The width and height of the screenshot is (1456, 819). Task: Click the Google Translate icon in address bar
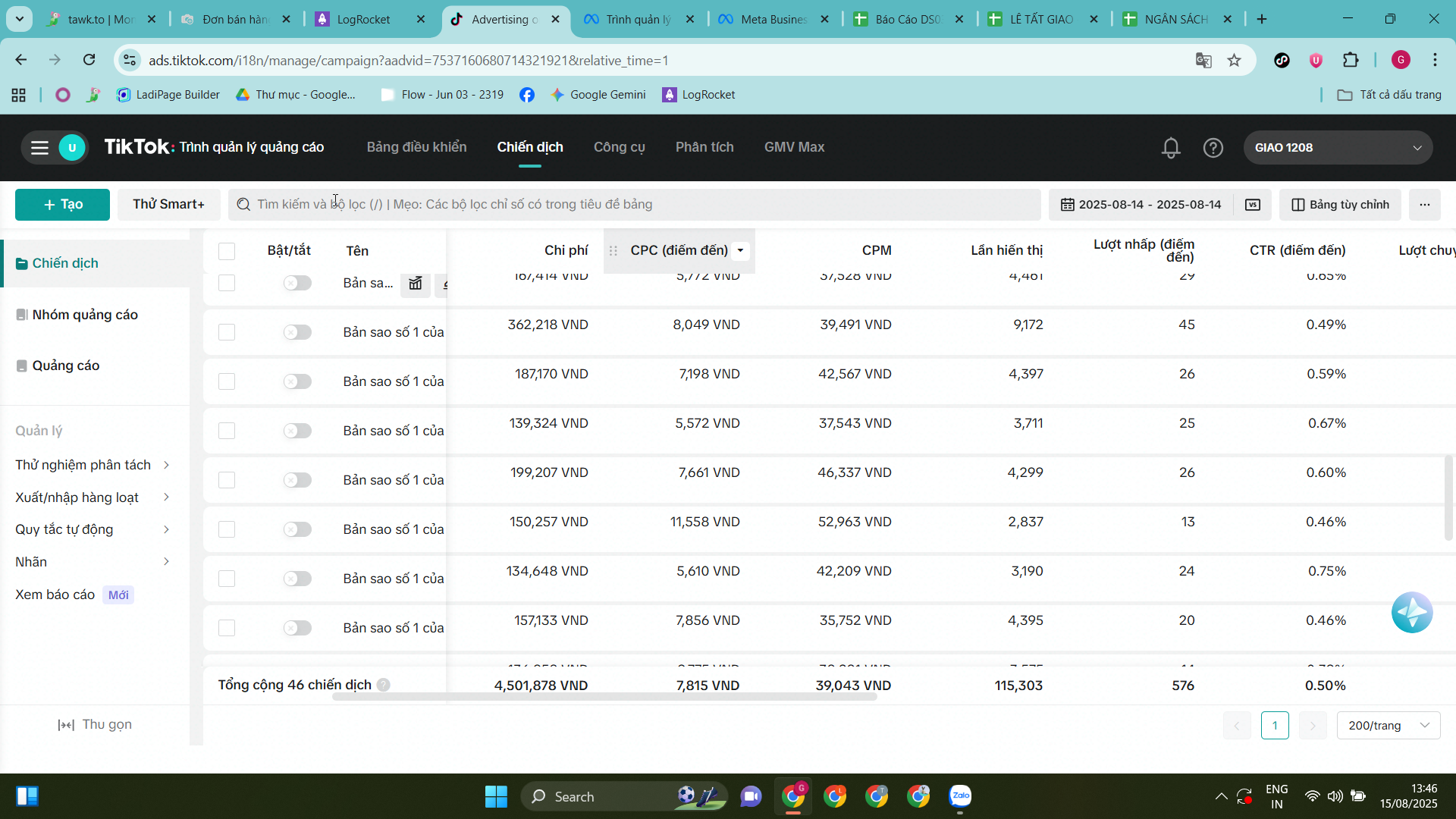[x=1203, y=61]
